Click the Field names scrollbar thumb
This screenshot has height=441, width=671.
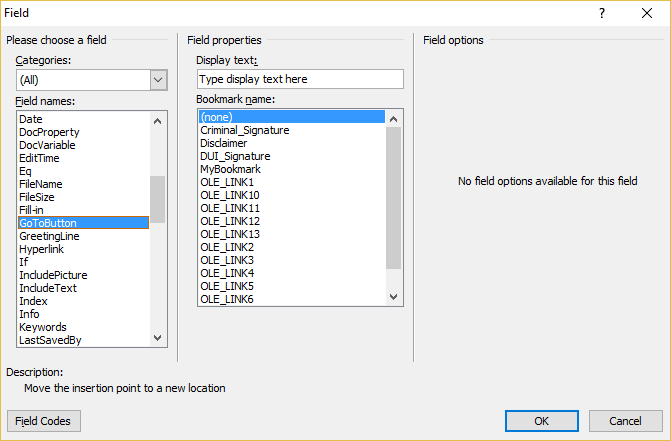tap(157, 199)
